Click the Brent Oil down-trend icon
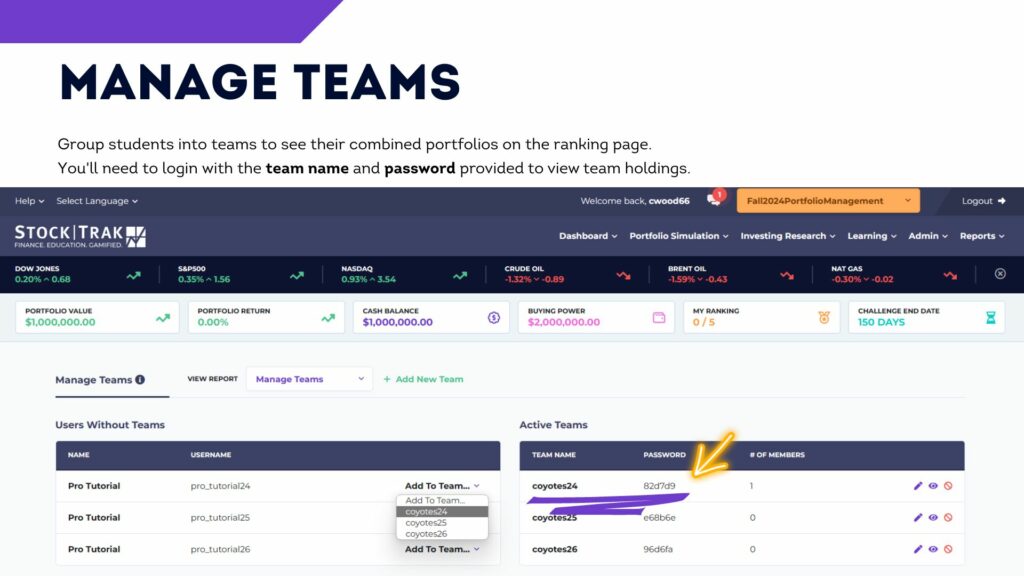This screenshot has width=1024, height=576. click(x=787, y=276)
